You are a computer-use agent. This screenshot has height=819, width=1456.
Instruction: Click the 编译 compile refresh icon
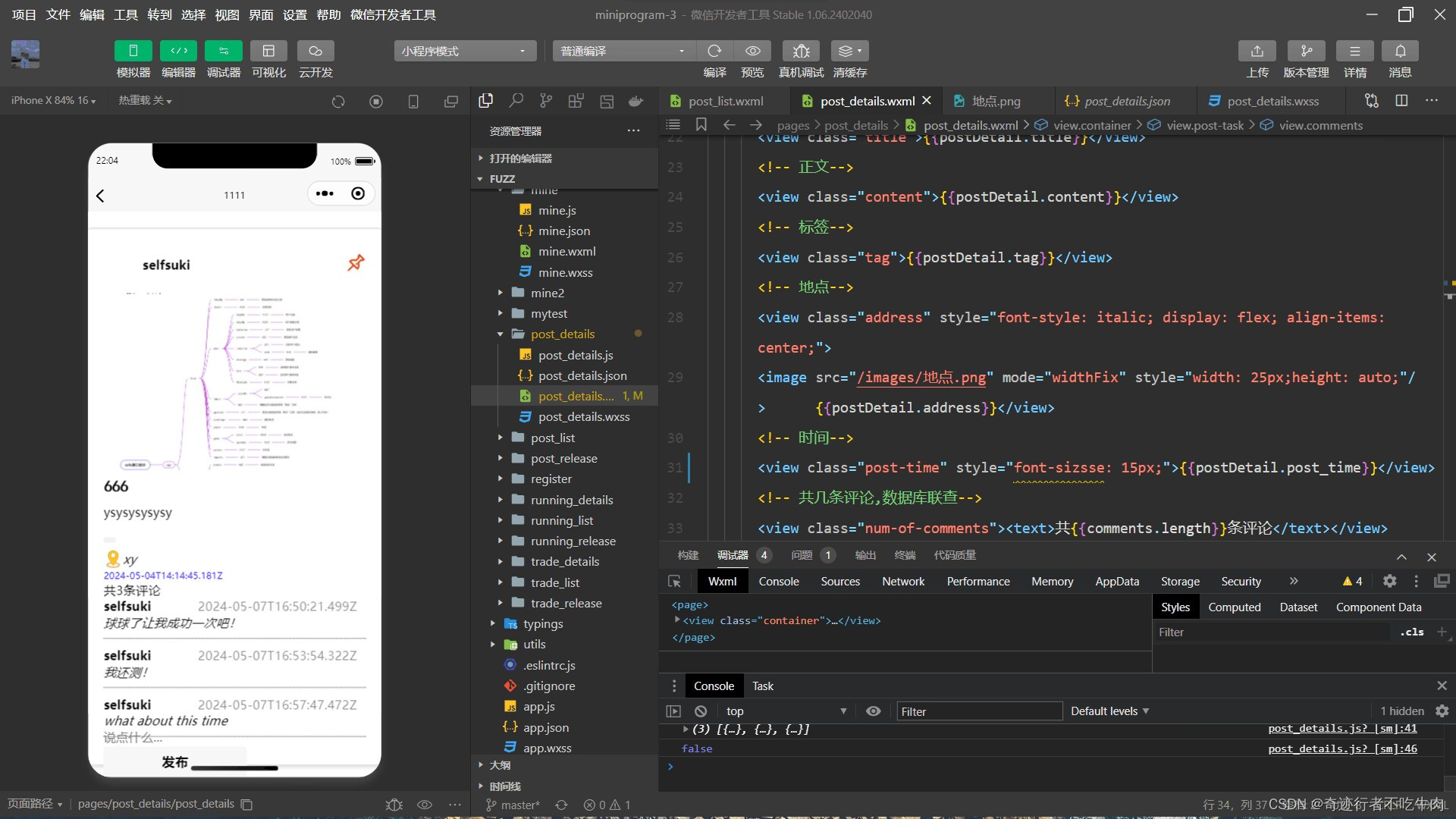coord(714,51)
